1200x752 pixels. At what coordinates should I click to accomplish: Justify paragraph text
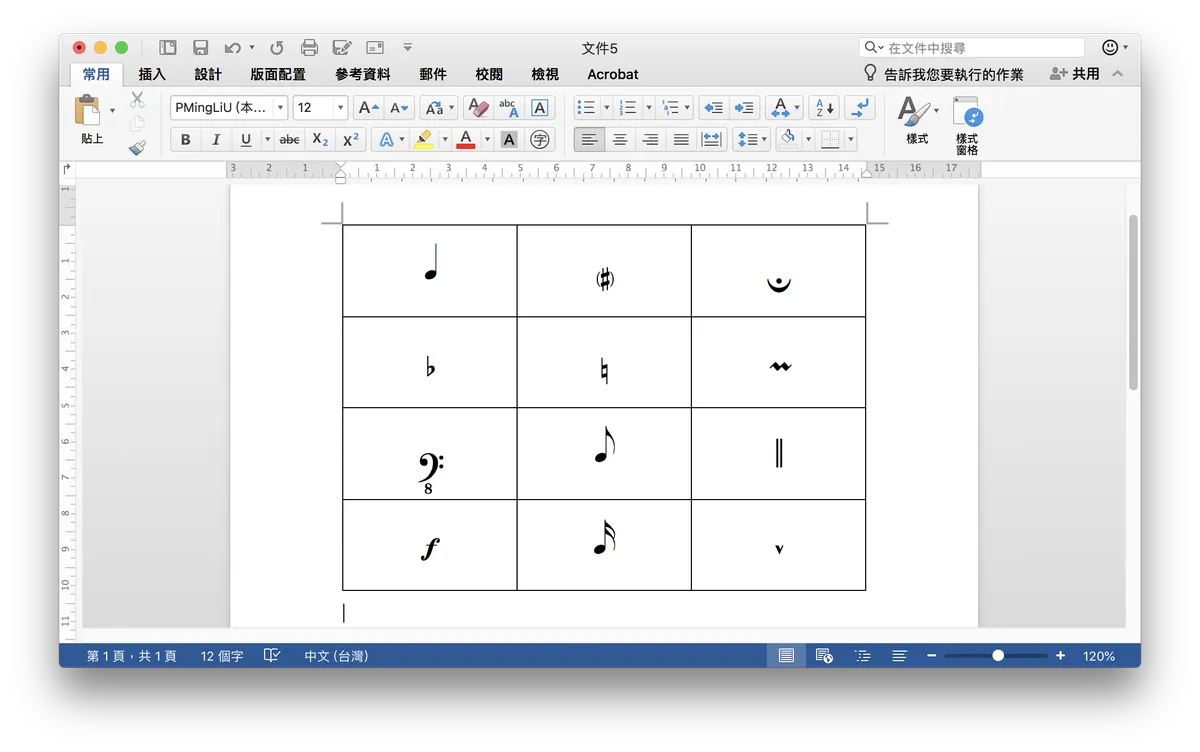coord(682,140)
